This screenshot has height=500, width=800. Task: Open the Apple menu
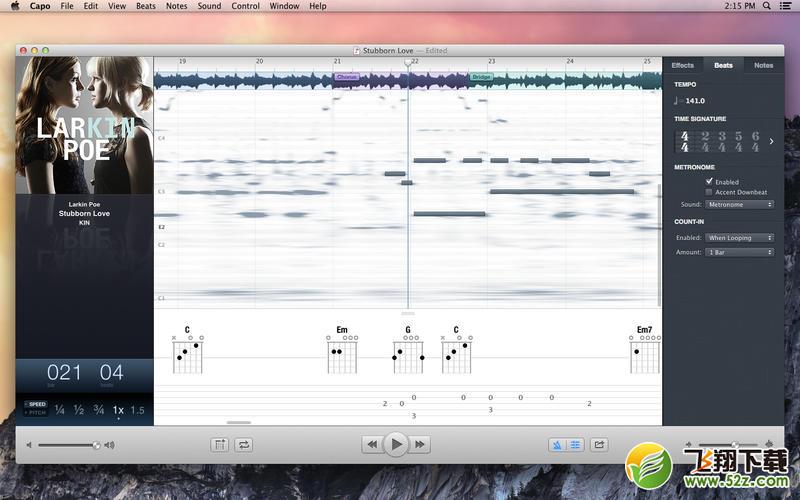(15, 6)
